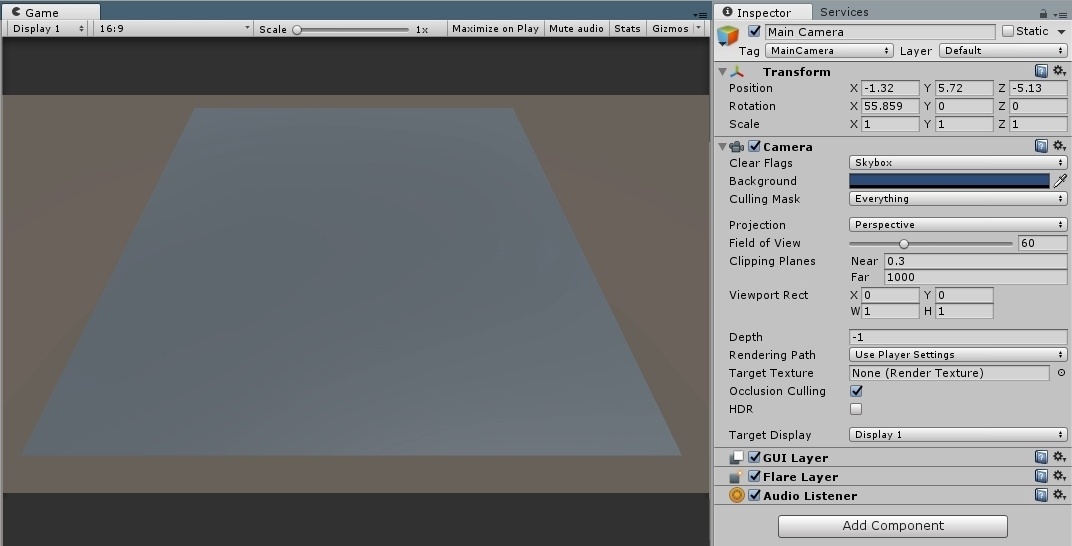
Task: Toggle Maximize on Play
Action: (495, 29)
